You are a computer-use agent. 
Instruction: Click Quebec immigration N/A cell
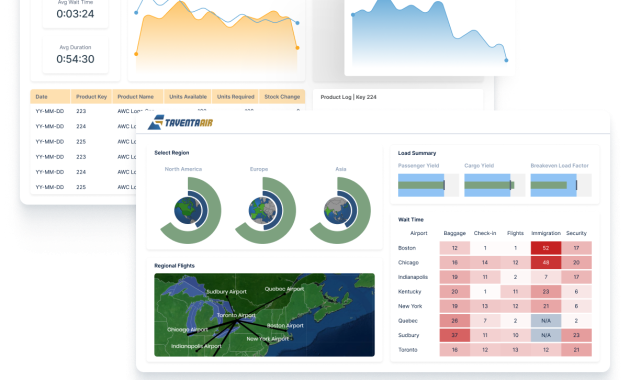pyautogui.click(x=546, y=321)
